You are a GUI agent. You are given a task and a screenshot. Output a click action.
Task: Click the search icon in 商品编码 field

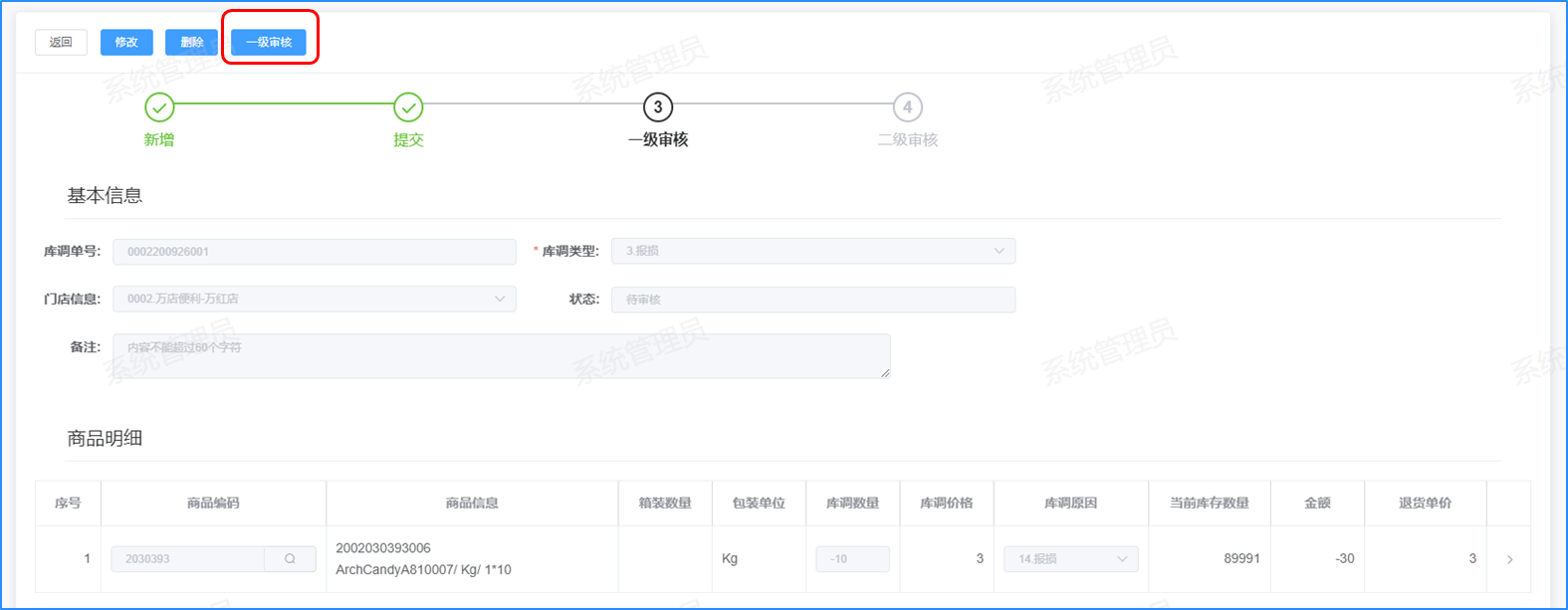(290, 559)
